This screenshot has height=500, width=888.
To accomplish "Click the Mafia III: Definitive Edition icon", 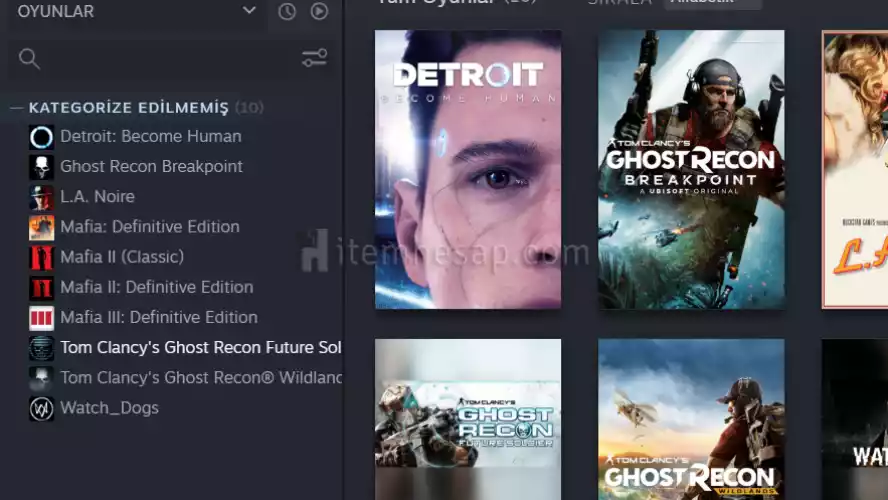I will click(41, 318).
